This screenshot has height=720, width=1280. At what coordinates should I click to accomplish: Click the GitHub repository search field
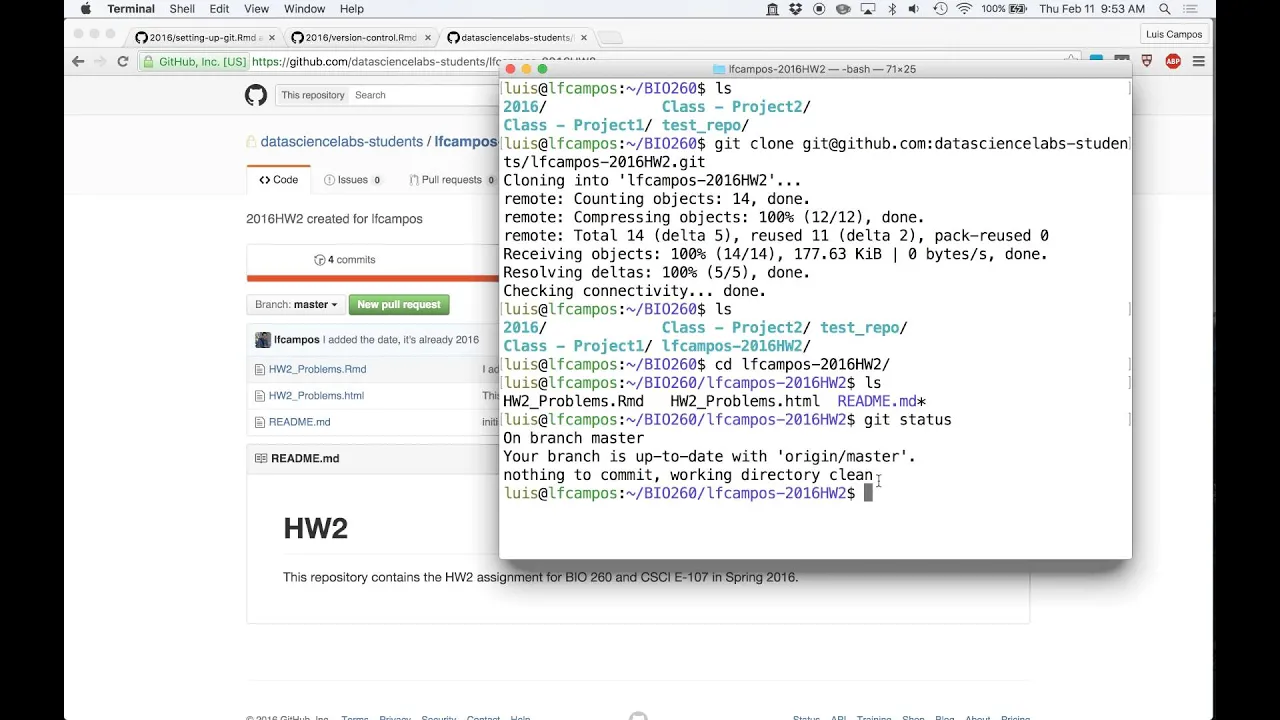(424, 95)
